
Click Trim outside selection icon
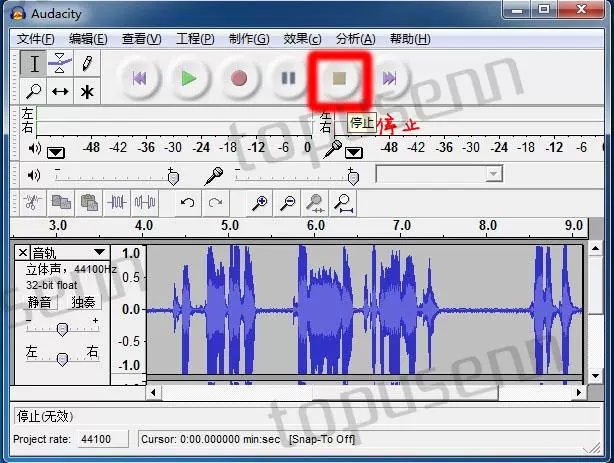pos(117,203)
